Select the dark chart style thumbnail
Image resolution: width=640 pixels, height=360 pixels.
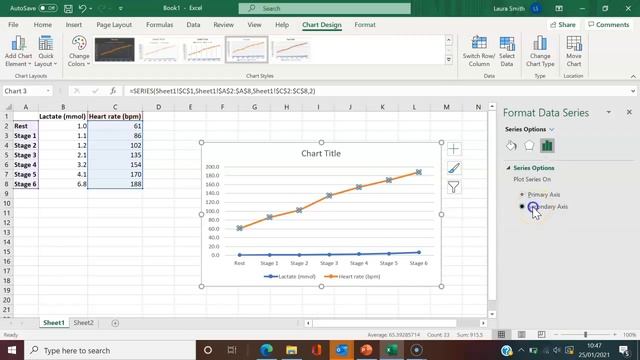(114, 50)
